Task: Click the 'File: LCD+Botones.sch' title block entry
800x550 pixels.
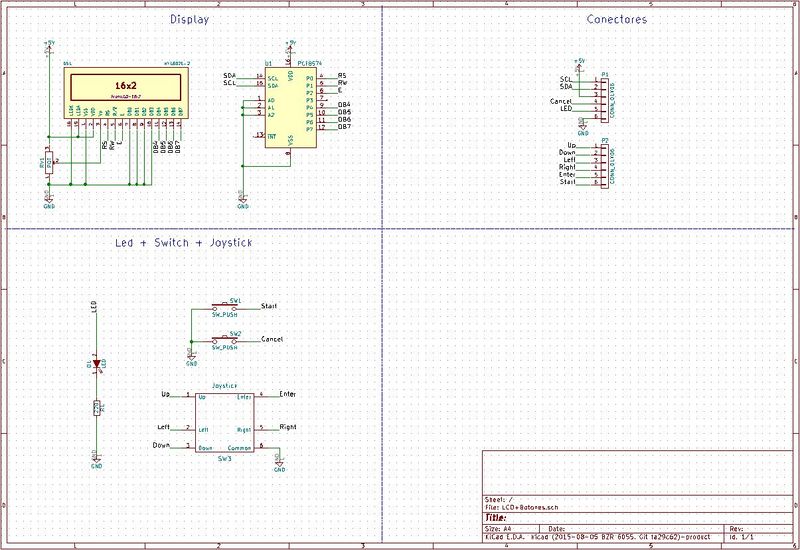Action: pos(521,508)
